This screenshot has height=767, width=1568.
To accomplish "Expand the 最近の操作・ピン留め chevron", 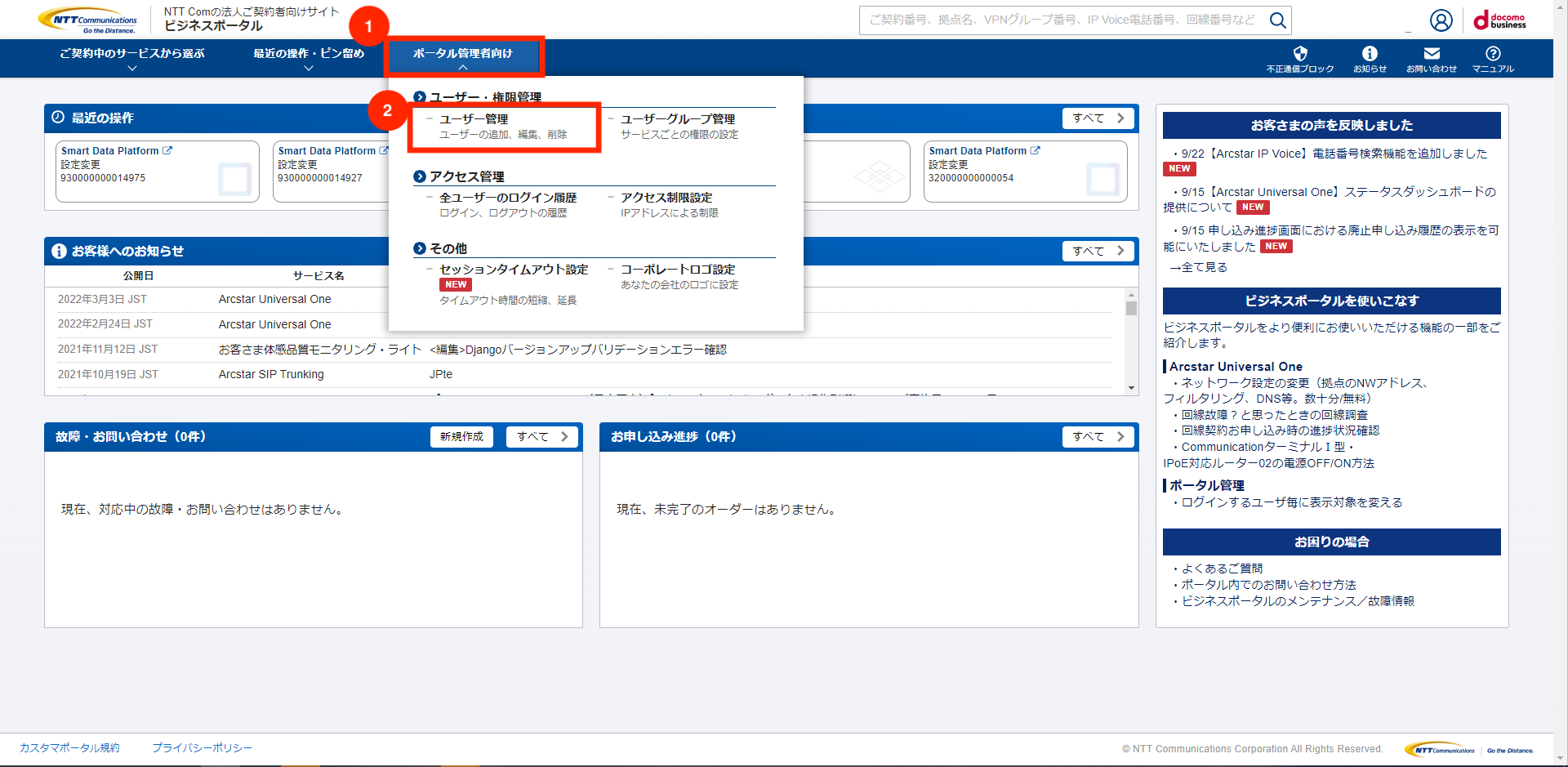I will coord(309,68).
